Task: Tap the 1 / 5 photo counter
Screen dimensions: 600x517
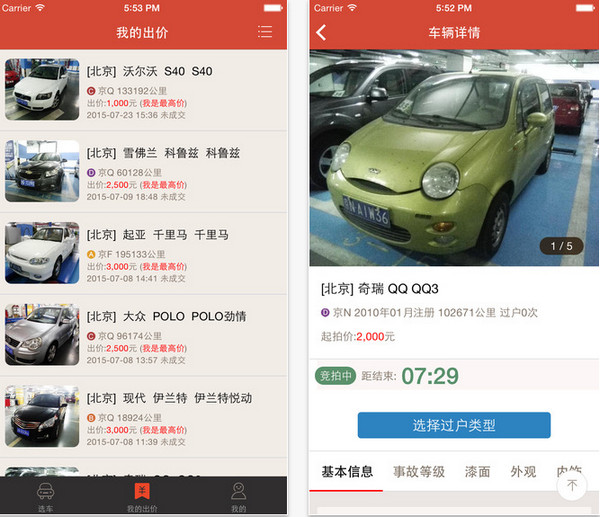Action: click(x=561, y=246)
